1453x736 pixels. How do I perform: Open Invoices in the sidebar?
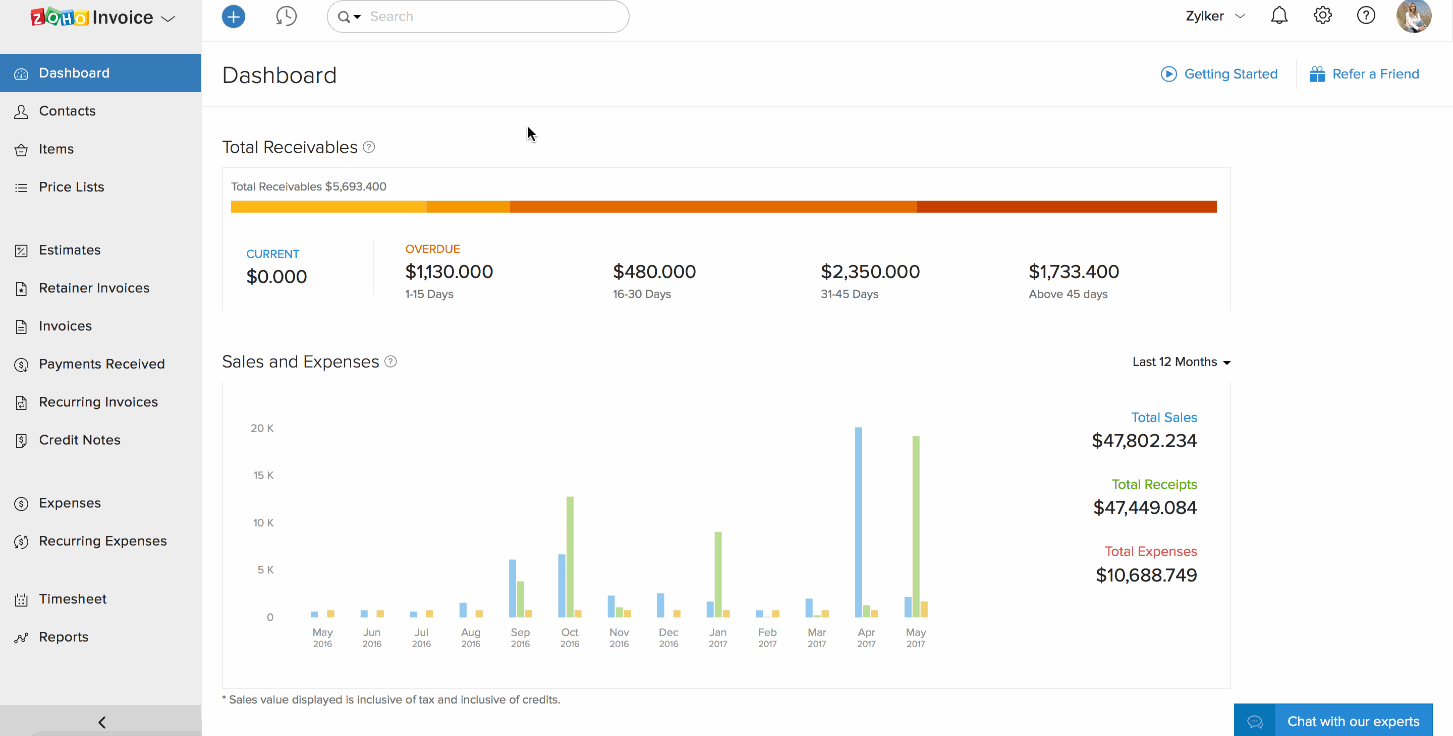65,326
